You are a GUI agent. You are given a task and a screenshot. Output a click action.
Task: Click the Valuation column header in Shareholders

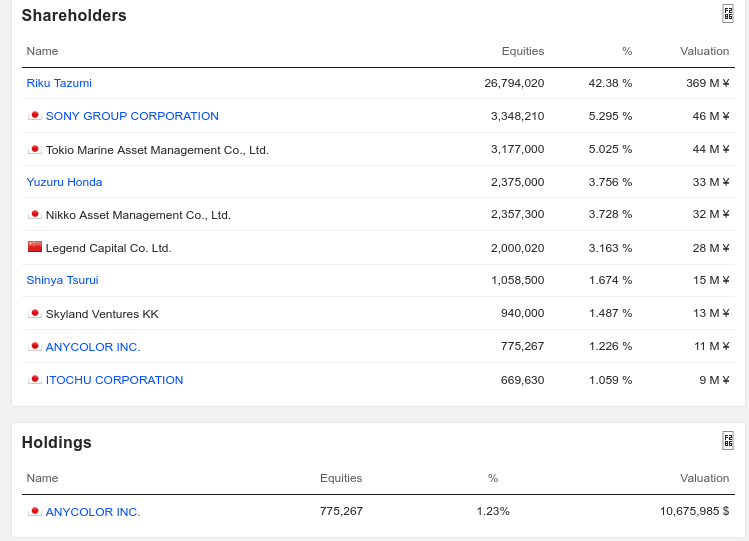705,51
